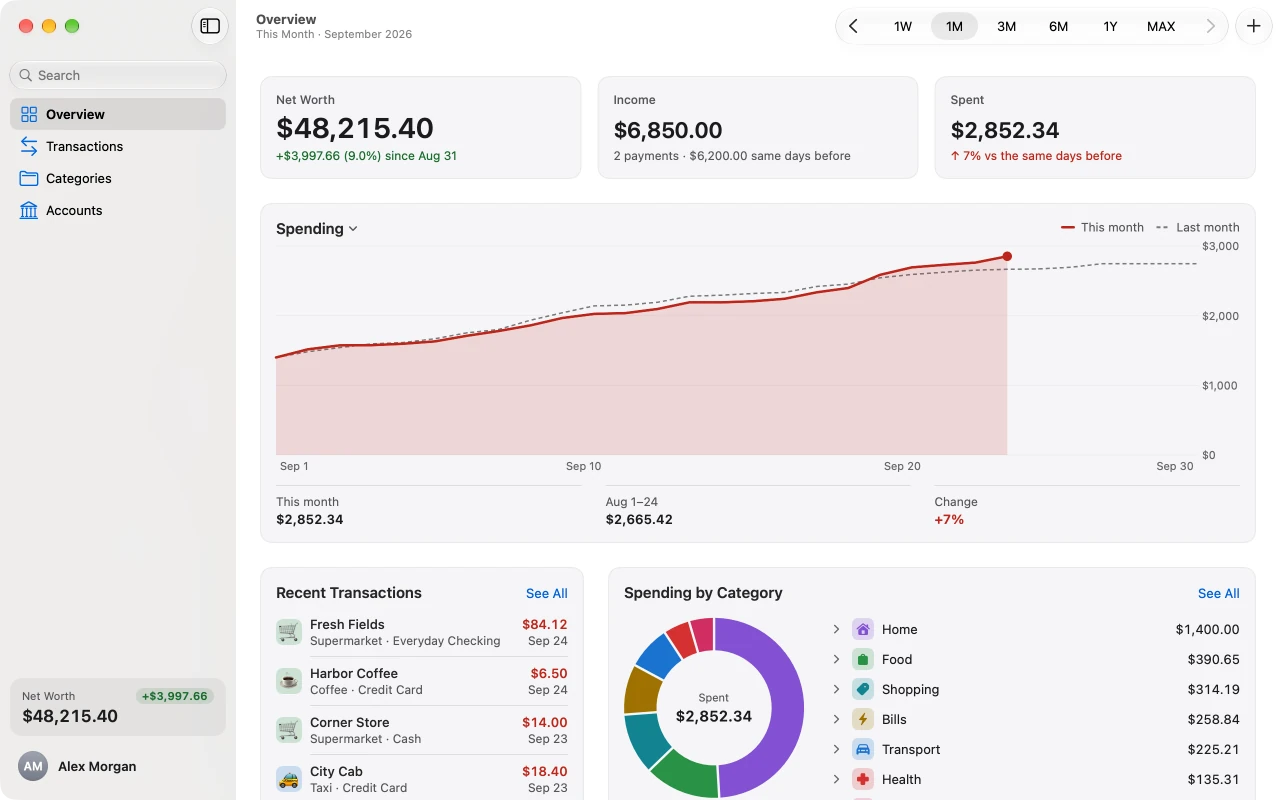This screenshot has width=1280, height=800.
Task: Expand the Health category row
Action: click(836, 779)
